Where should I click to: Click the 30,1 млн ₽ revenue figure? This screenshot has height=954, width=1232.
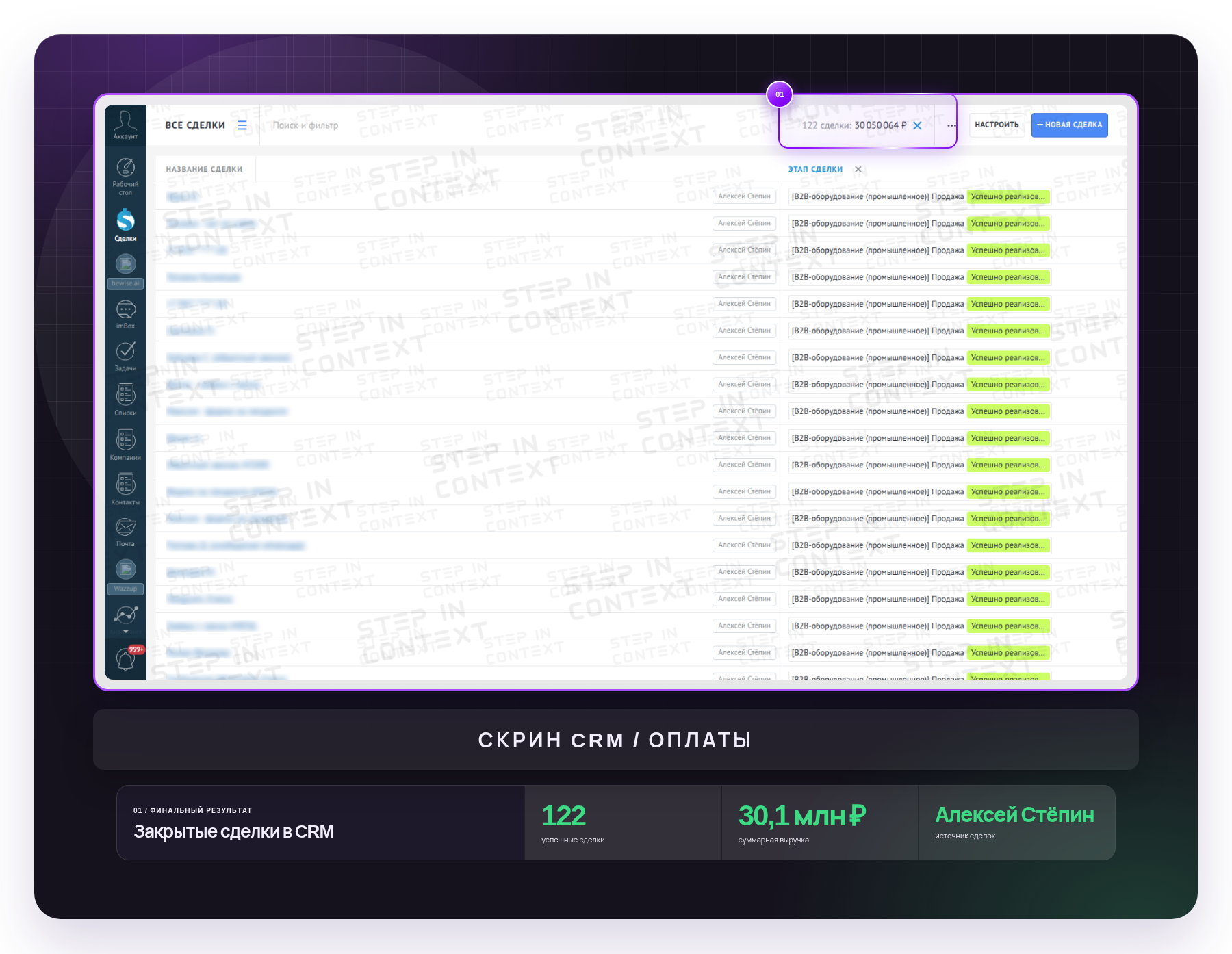[802, 816]
